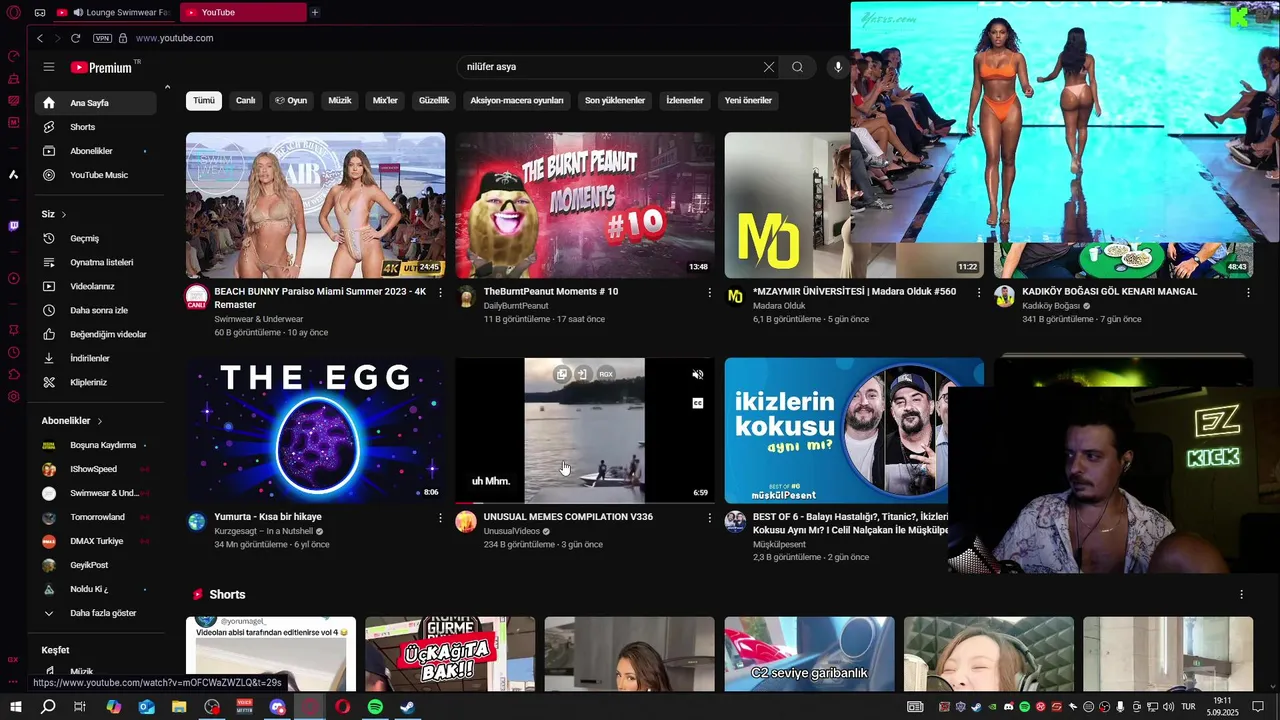This screenshot has height=720, width=1280.
Task: Select the Müzik filter chip
Action: tap(340, 101)
